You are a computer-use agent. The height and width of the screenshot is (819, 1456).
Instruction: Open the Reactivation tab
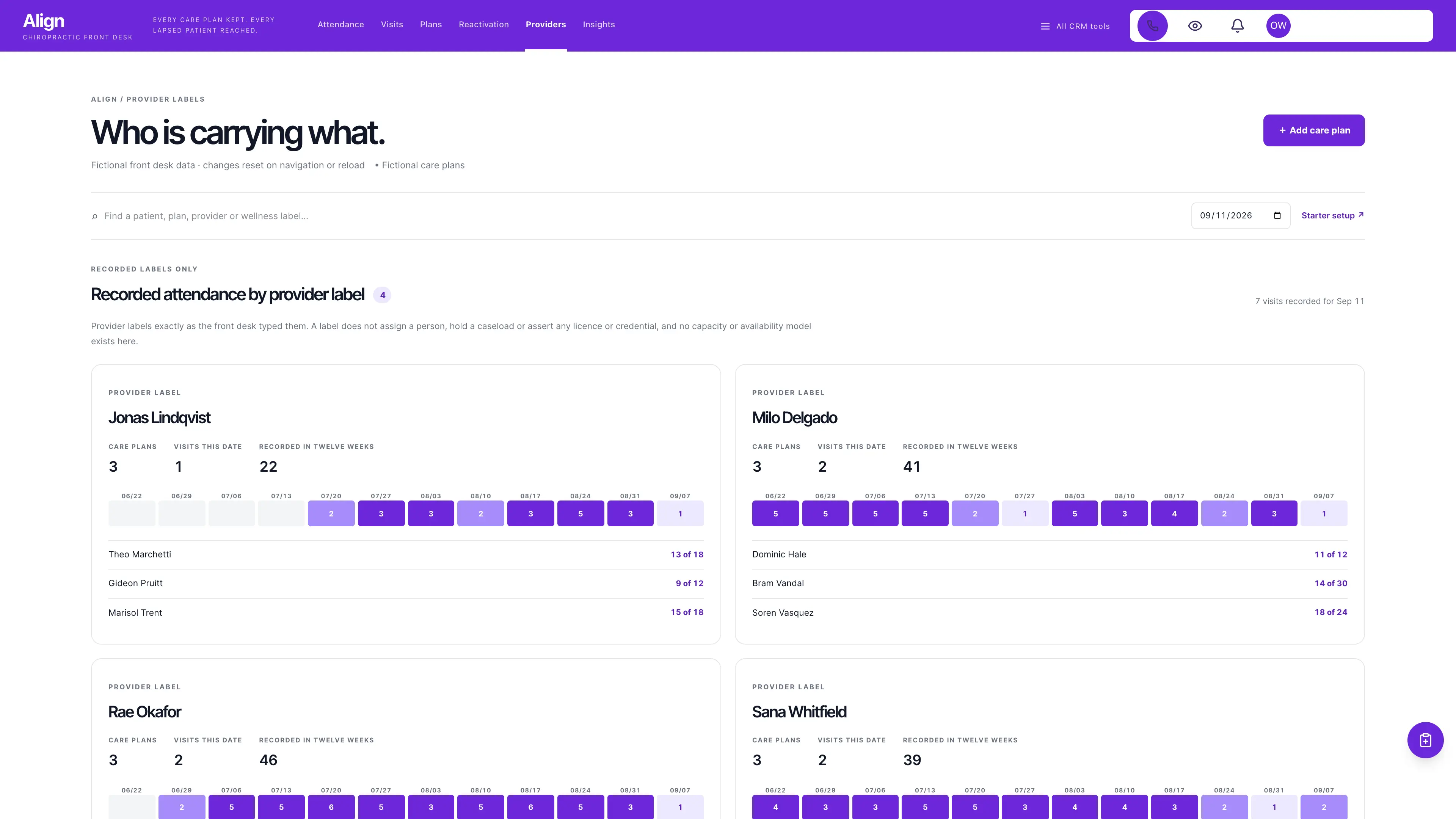pos(484,24)
